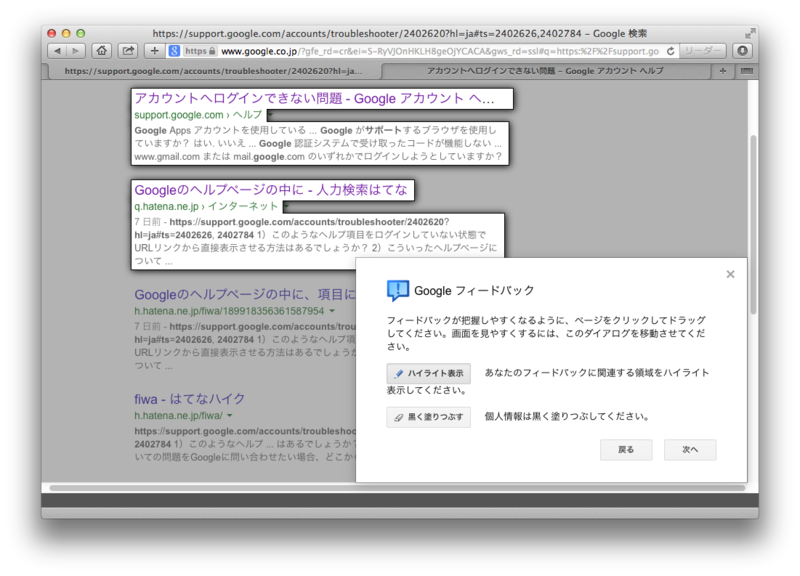800x576 pixels.
Task: Expand dropdown next to h.hatena.ne.jp/fiwa/
Action: [x=230, y=415]
